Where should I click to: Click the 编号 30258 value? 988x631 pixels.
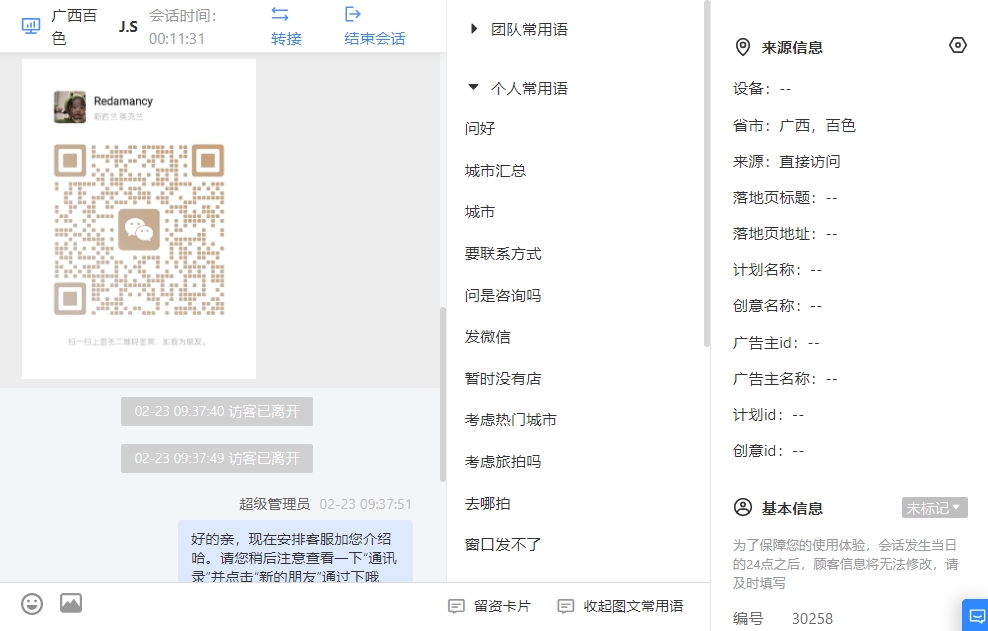pos(812,619)
